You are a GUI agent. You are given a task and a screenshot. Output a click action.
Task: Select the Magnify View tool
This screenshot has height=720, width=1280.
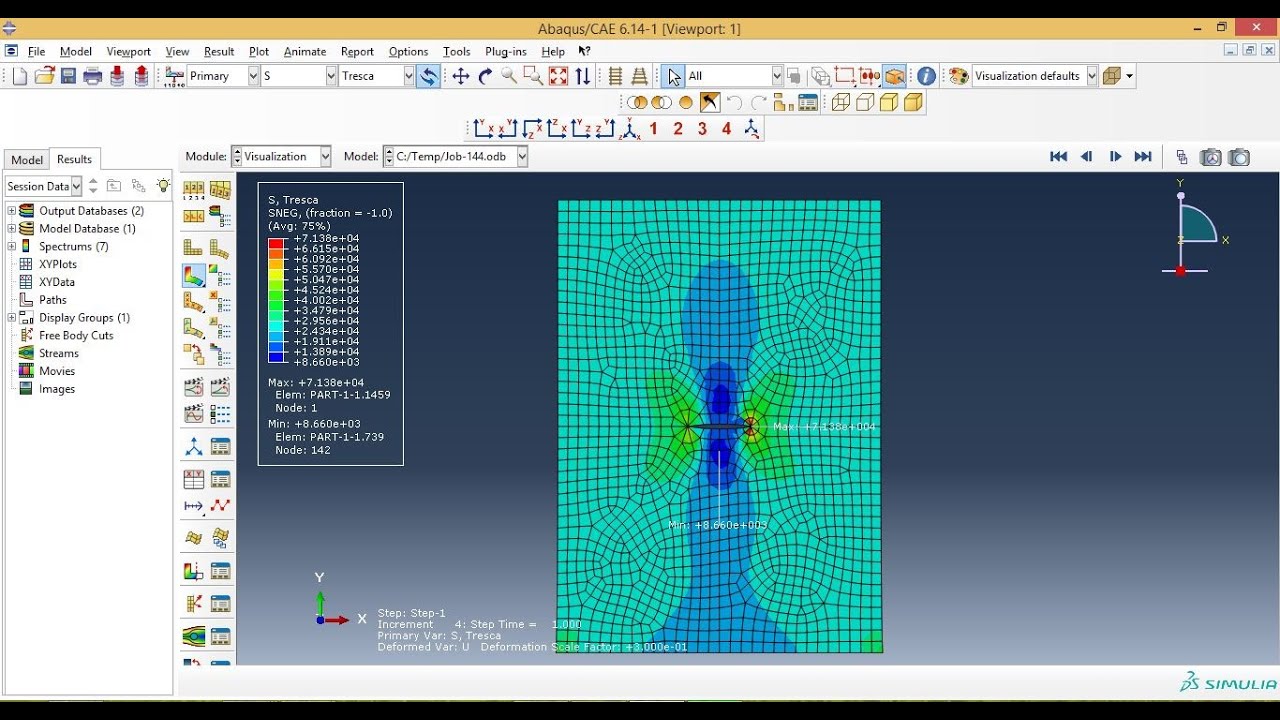tap(509, 76)
